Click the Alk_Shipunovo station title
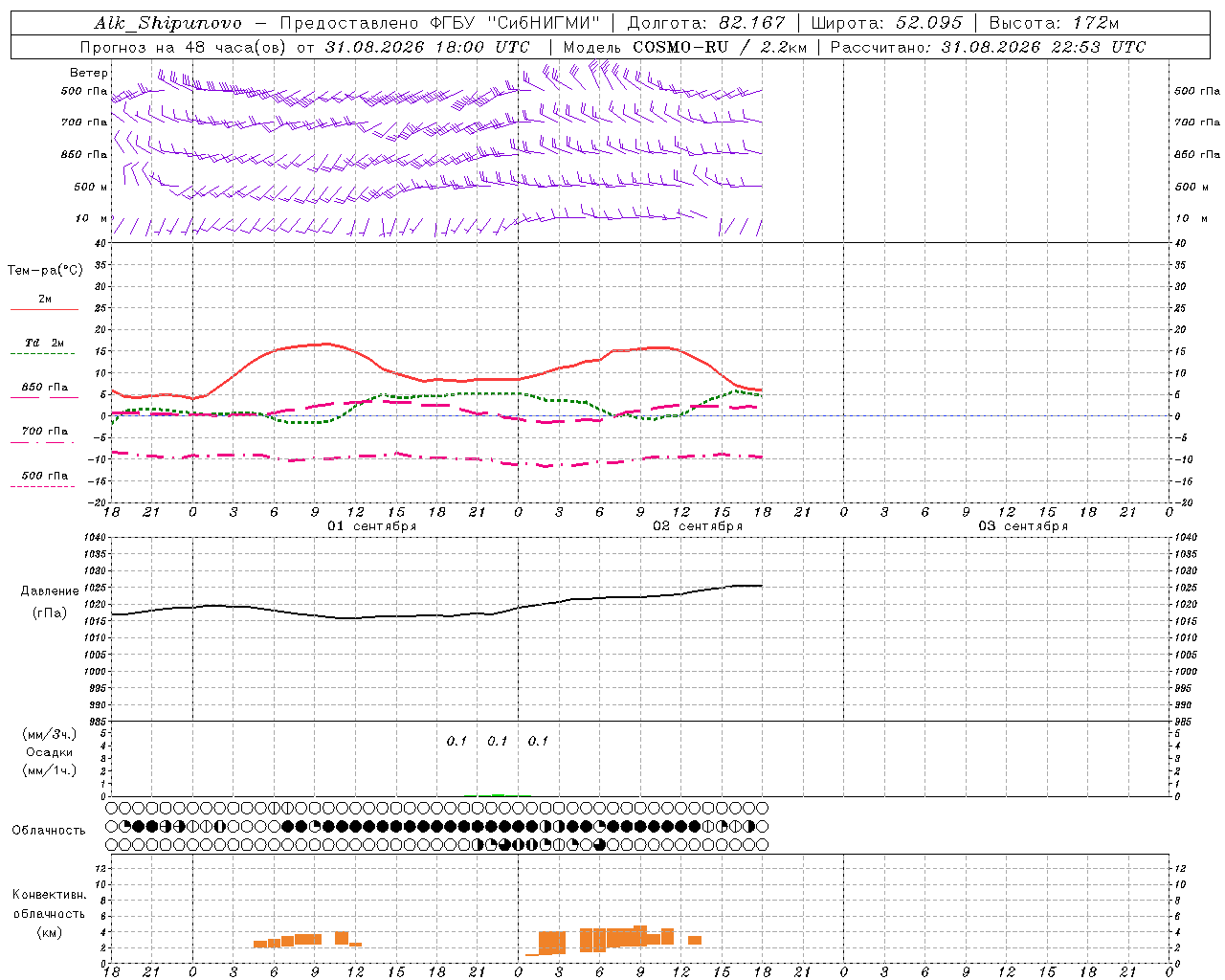Screen dimensions: 1225x980 [x=167, y=23]
